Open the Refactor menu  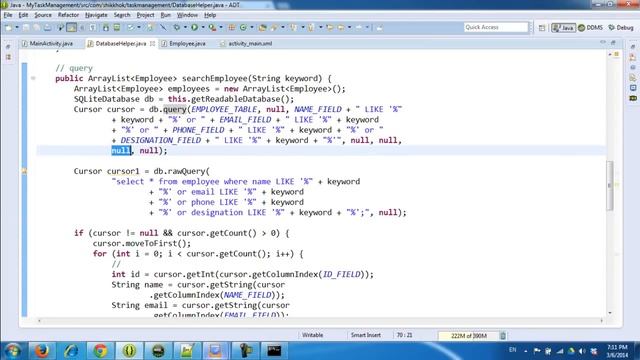(x=68, y=15)
